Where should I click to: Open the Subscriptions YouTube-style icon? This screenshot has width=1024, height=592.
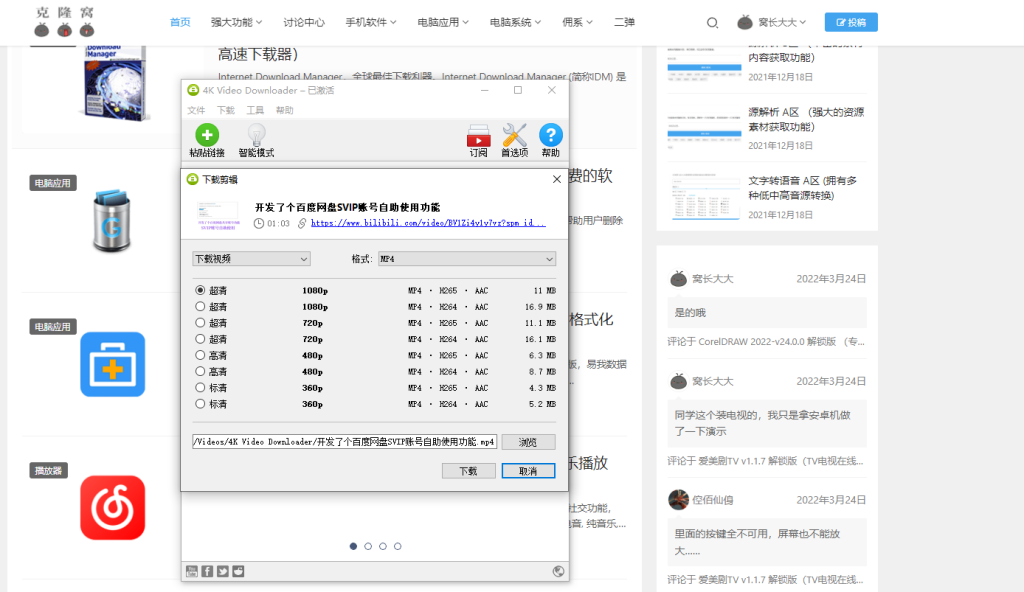tap(479, 136)
